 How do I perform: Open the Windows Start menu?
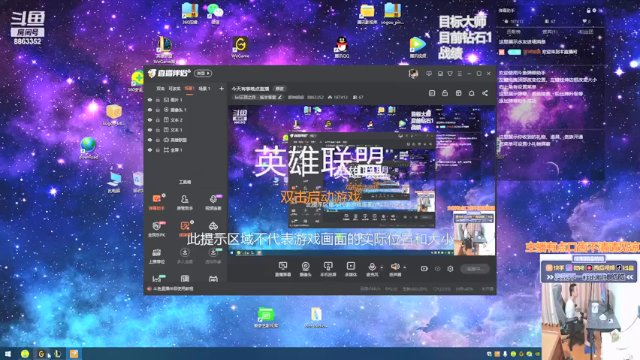[x=8, y=354]
